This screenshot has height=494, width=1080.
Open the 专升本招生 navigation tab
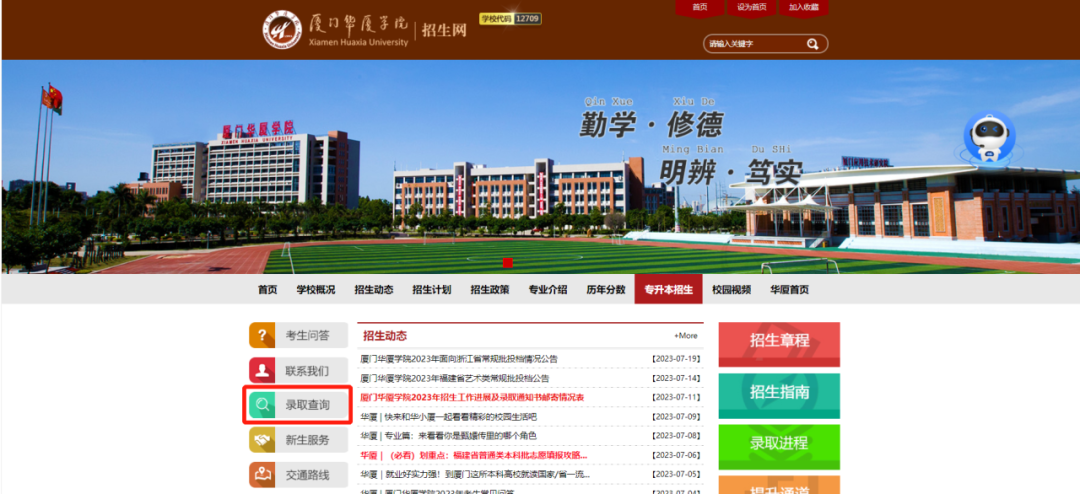668,290
